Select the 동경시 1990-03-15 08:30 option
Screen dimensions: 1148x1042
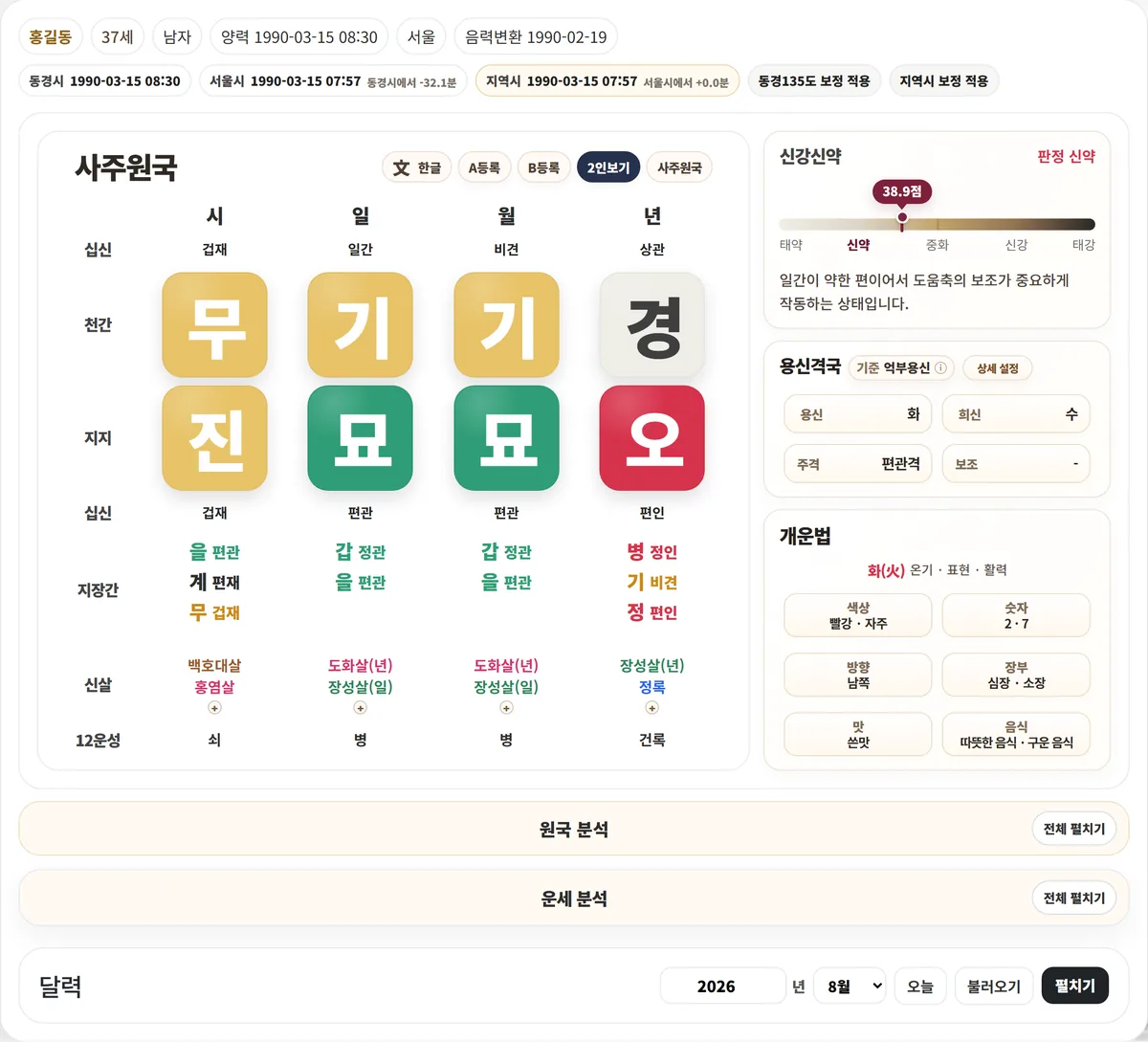105,81
